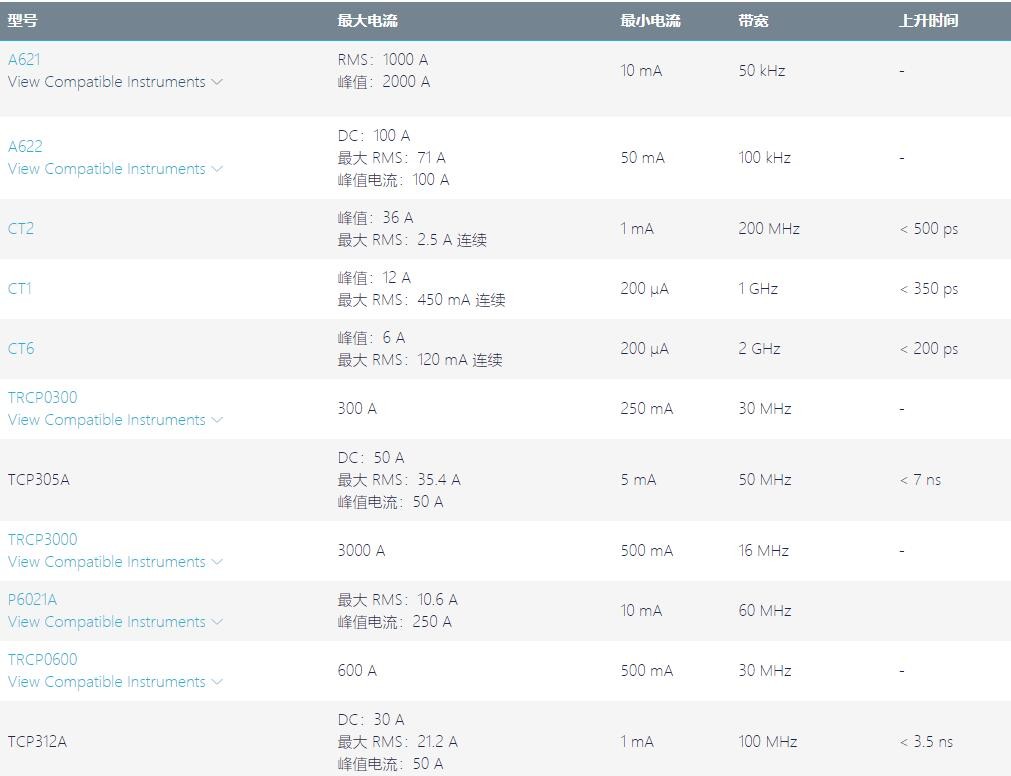Image resolution: width=1011 pixels, height=776 pixels.
Task: Select the TRCP3000 bandwidth value 16 MHz
Action: (763, 551)
